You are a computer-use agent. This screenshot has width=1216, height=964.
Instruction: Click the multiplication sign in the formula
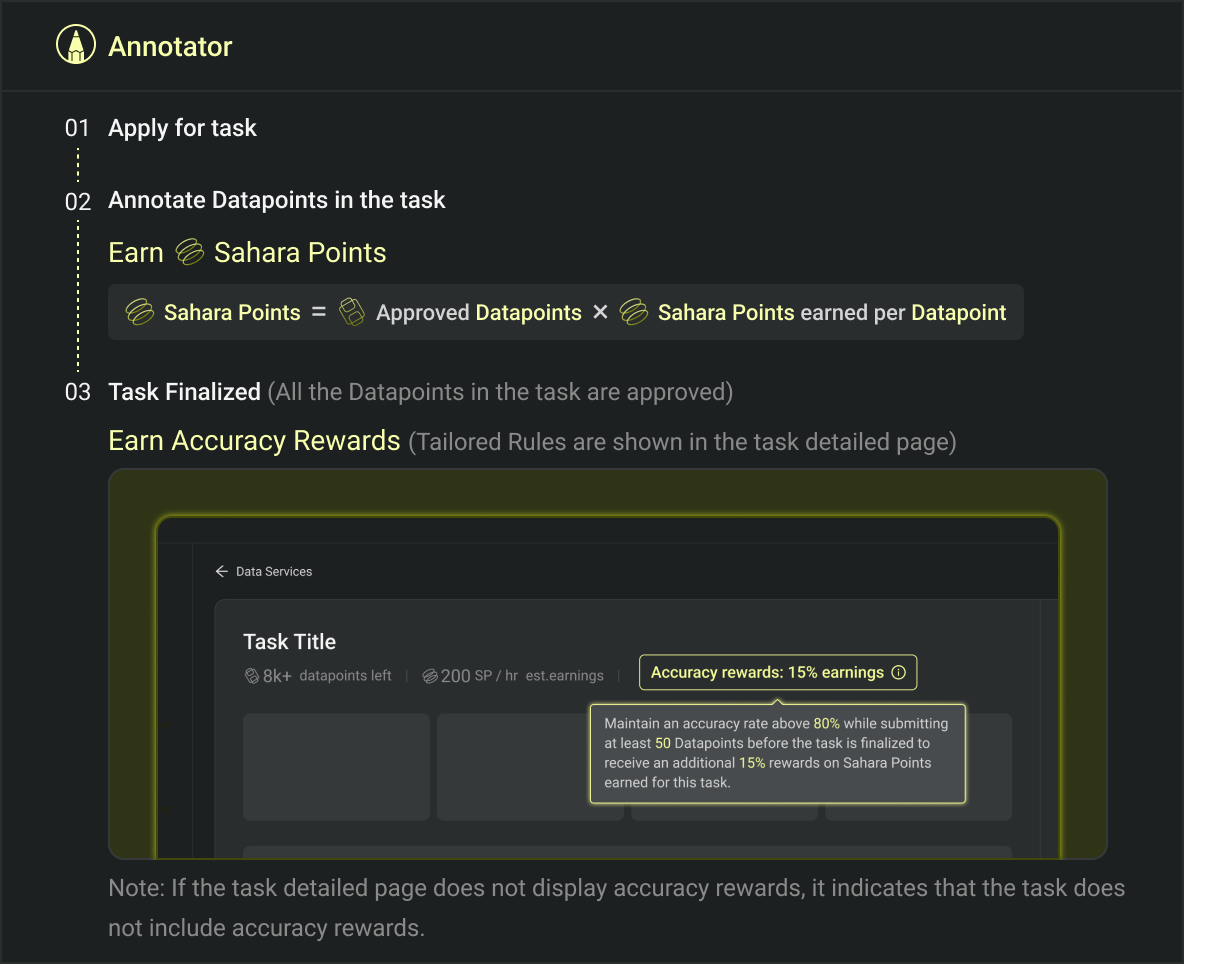tap(600, 312)
